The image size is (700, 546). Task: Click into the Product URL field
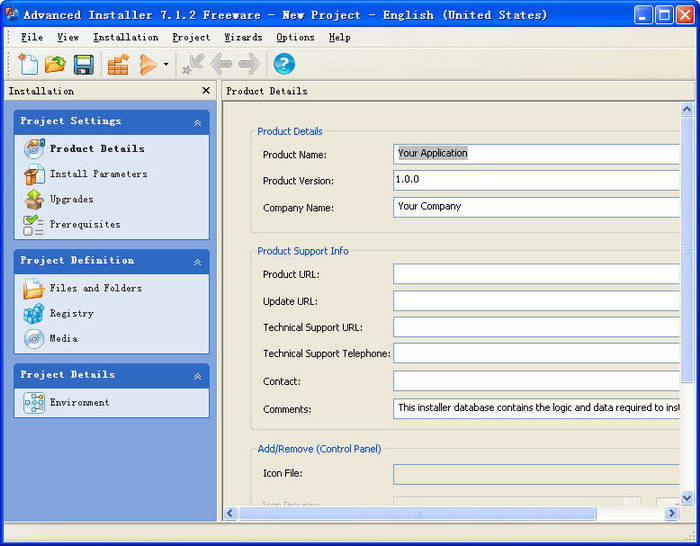(536, 274)
